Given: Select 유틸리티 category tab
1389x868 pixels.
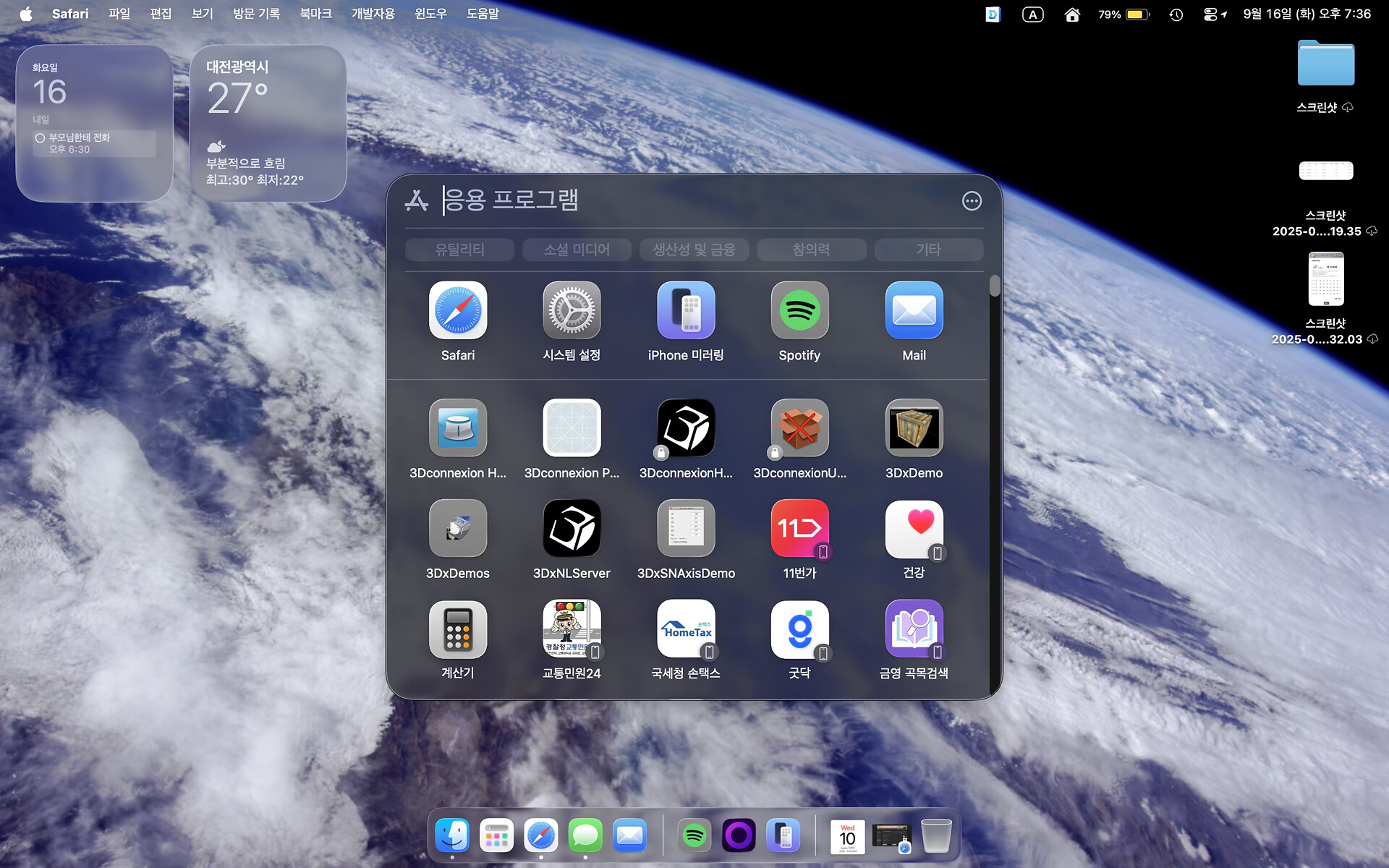Looking at the screenshot, I should [459, 250].
